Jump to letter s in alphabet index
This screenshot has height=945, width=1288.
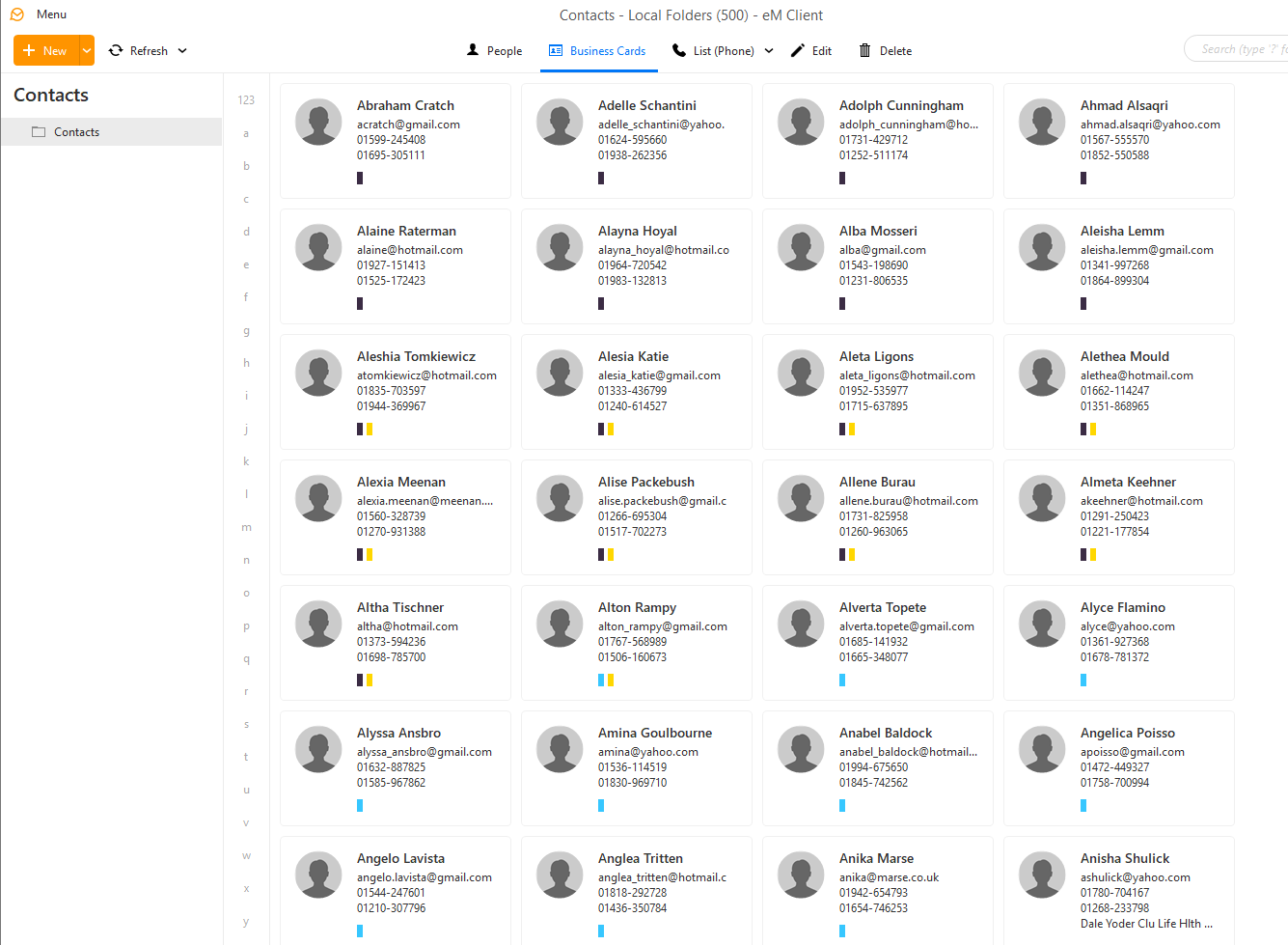point(246,724)
